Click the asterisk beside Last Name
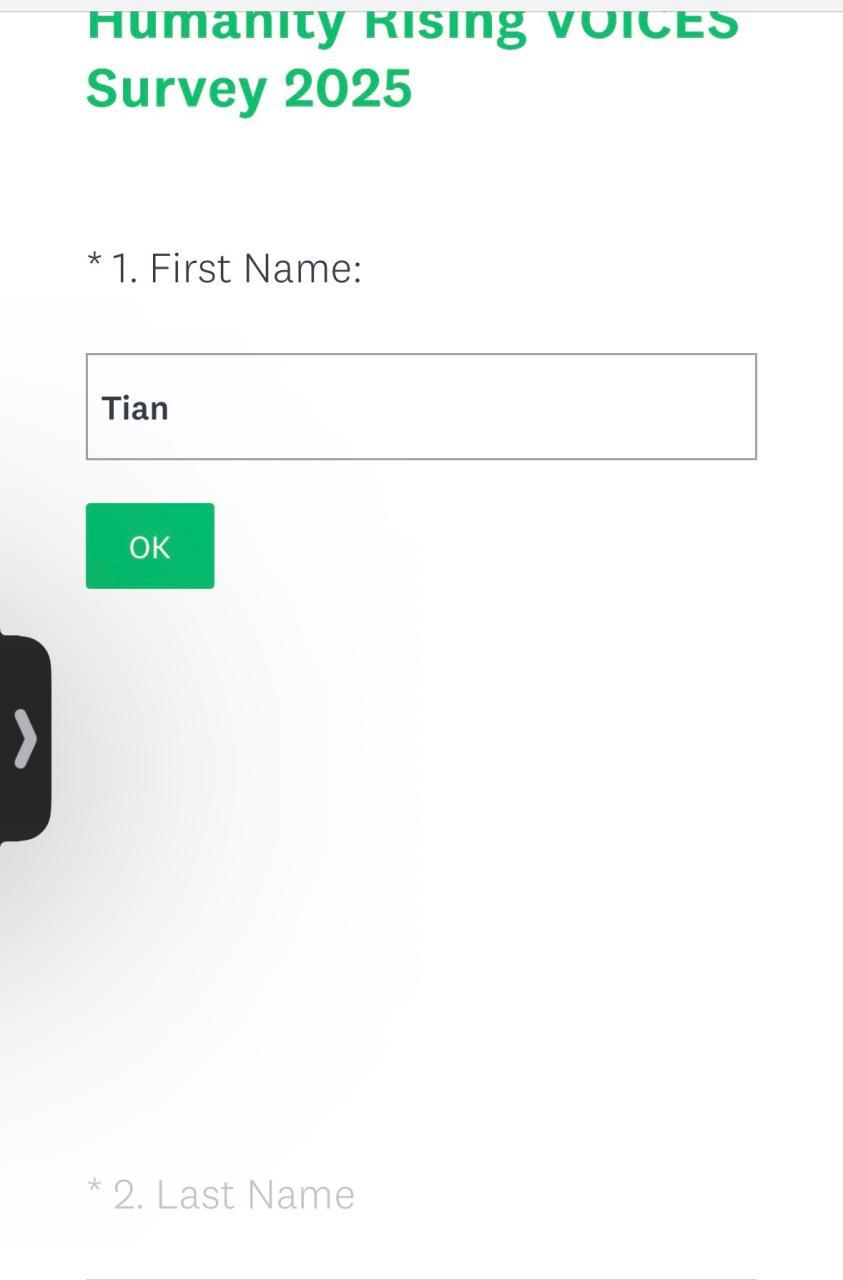Viewport: 843px width, 1280px height. [95, 1189]
